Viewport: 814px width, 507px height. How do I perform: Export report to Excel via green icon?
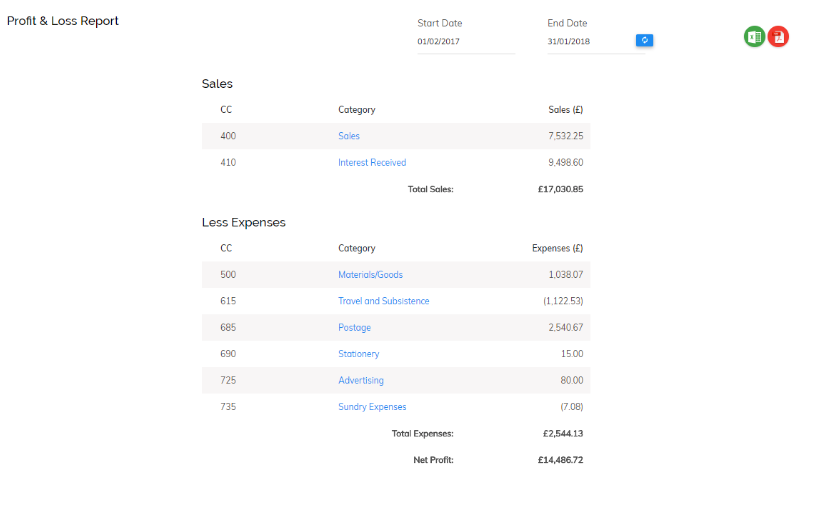click(754, 37)
